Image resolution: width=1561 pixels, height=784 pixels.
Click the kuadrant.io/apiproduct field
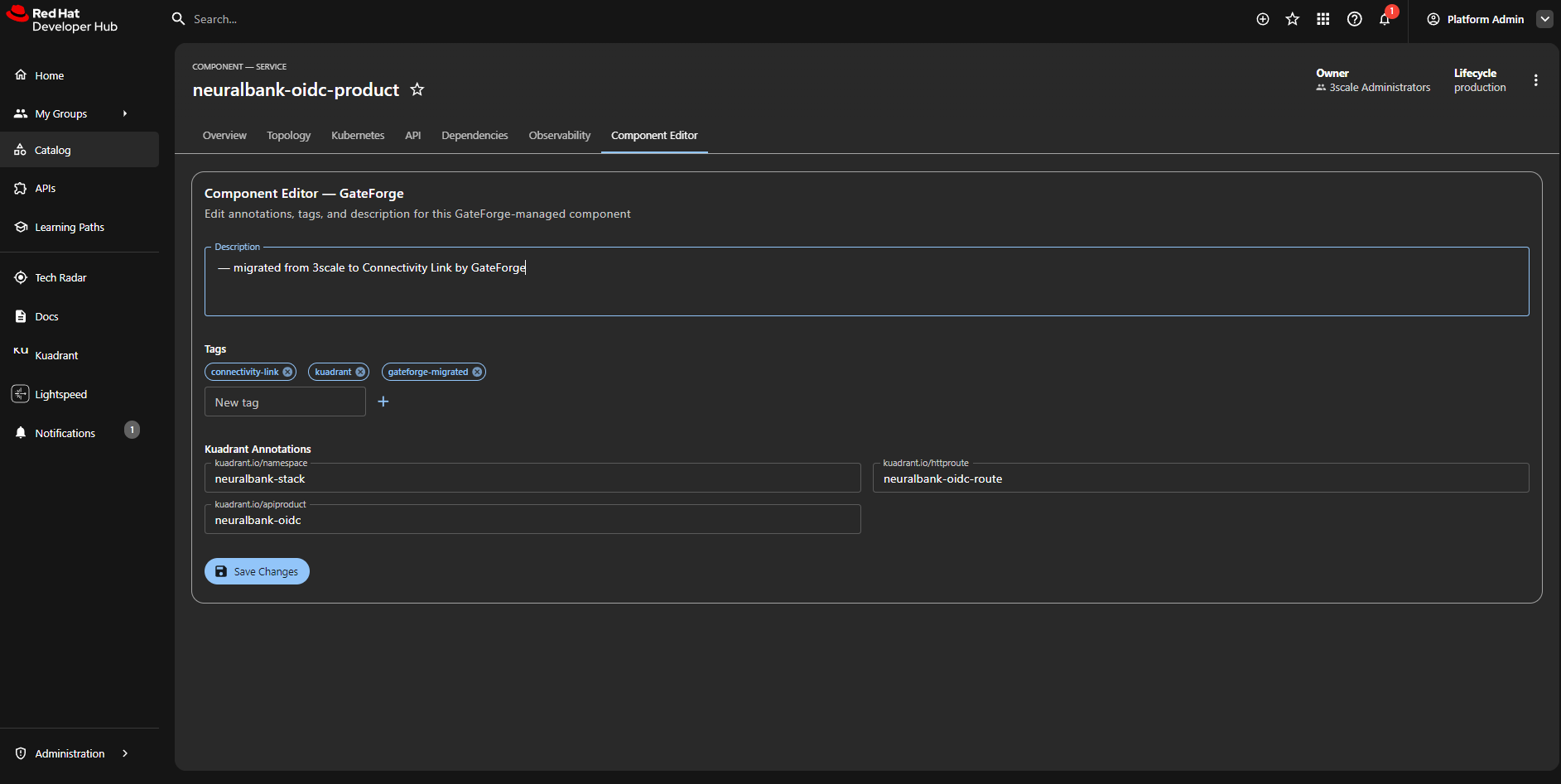point(532,520)
